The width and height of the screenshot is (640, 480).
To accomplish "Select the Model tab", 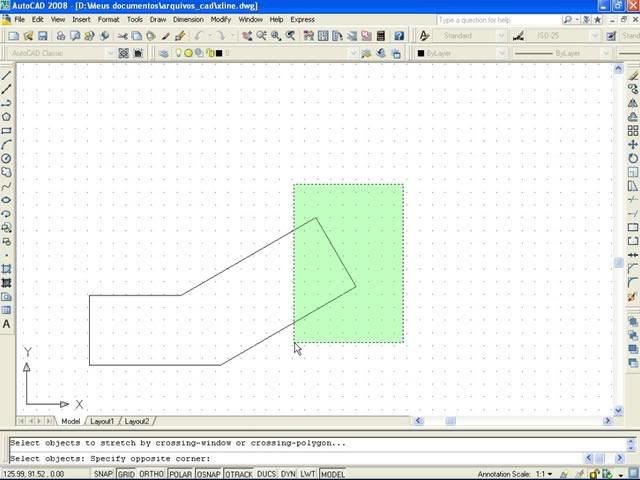I will (71, 421).
